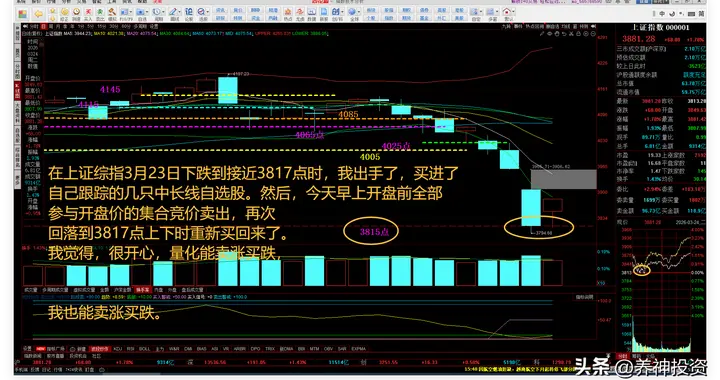The height and width of the screenshot is (380, 720).
Task: Open the drawing pencil (画线) tool icon
Action: pyautogui.click(x=173, y=11)
